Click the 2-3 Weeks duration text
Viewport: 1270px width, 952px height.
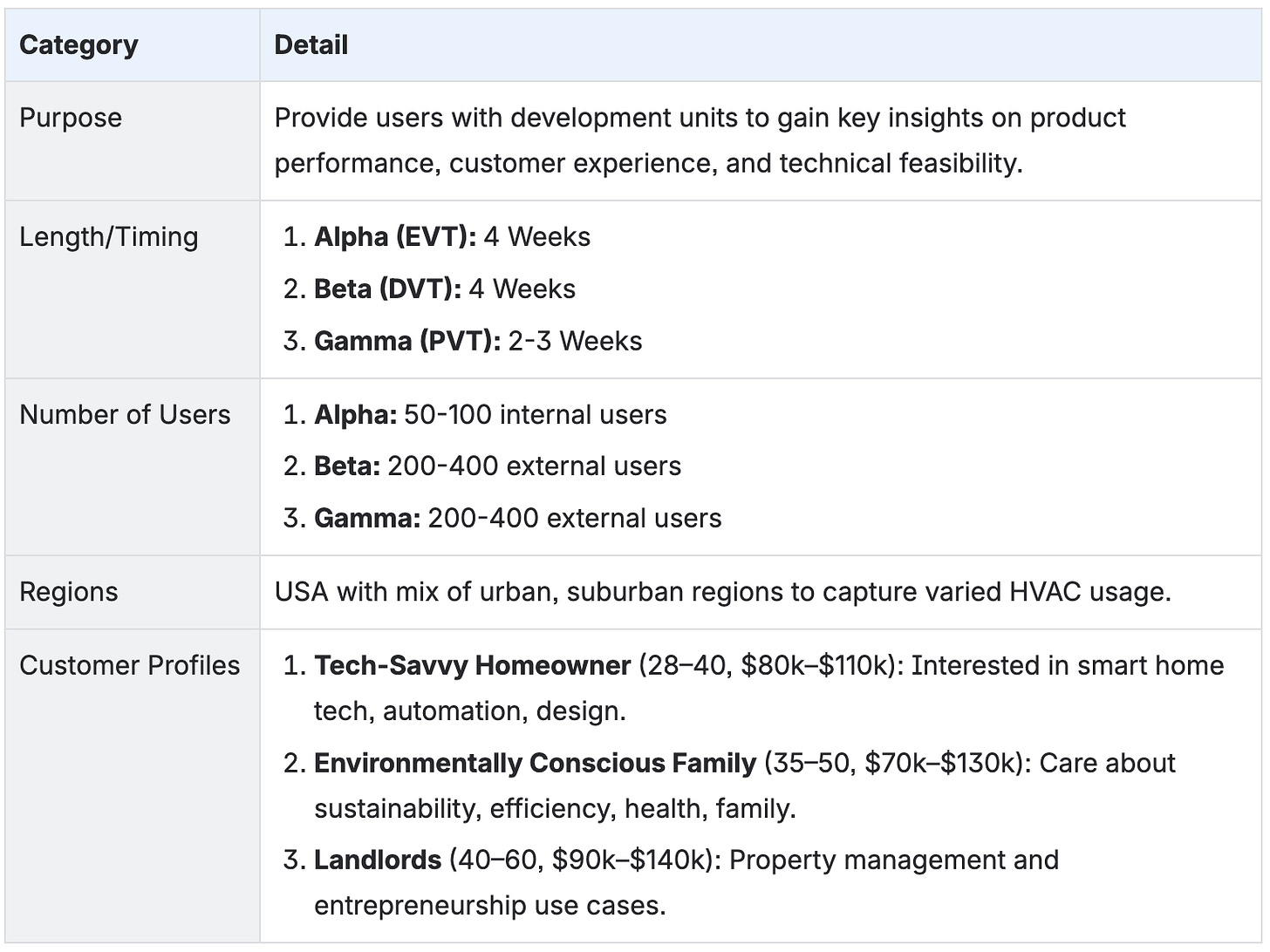coord(575,341)
